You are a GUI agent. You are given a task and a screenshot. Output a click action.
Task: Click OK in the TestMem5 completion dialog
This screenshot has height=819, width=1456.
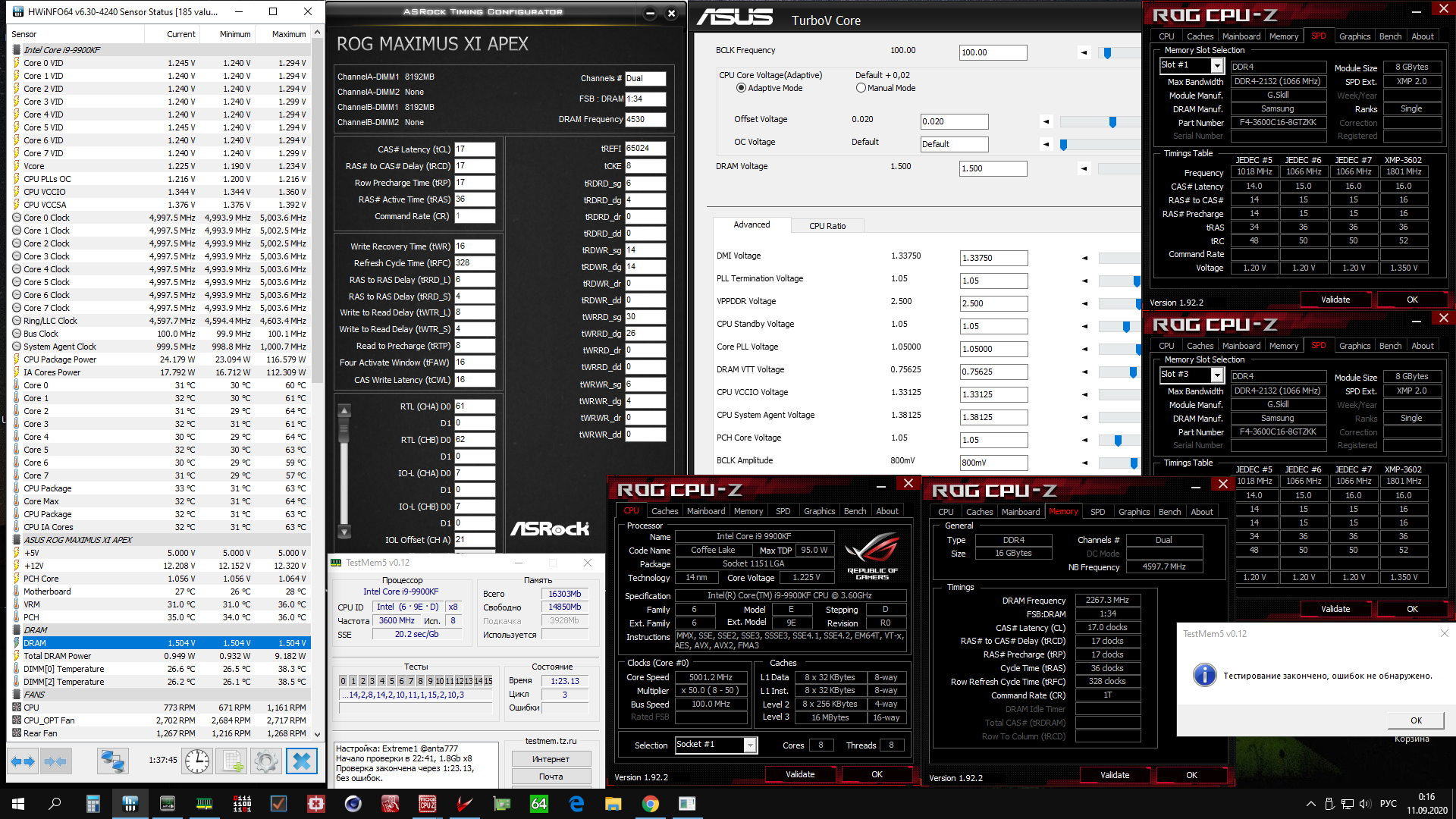(x=1416, y=720)
